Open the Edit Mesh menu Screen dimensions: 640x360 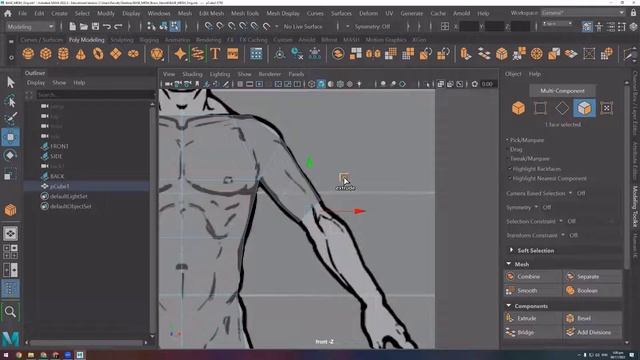click(211, 13)
